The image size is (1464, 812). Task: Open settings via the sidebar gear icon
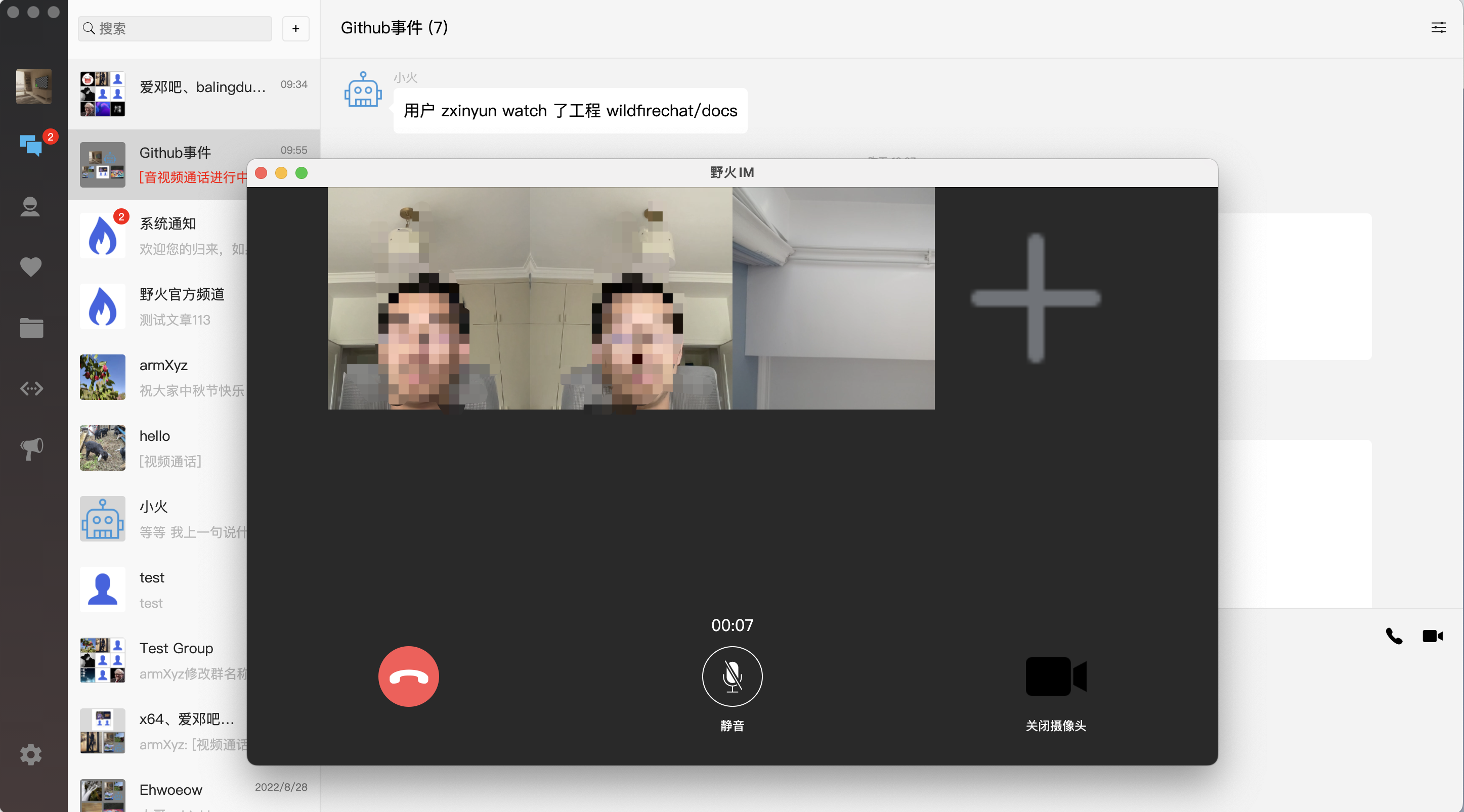(31, 755)
